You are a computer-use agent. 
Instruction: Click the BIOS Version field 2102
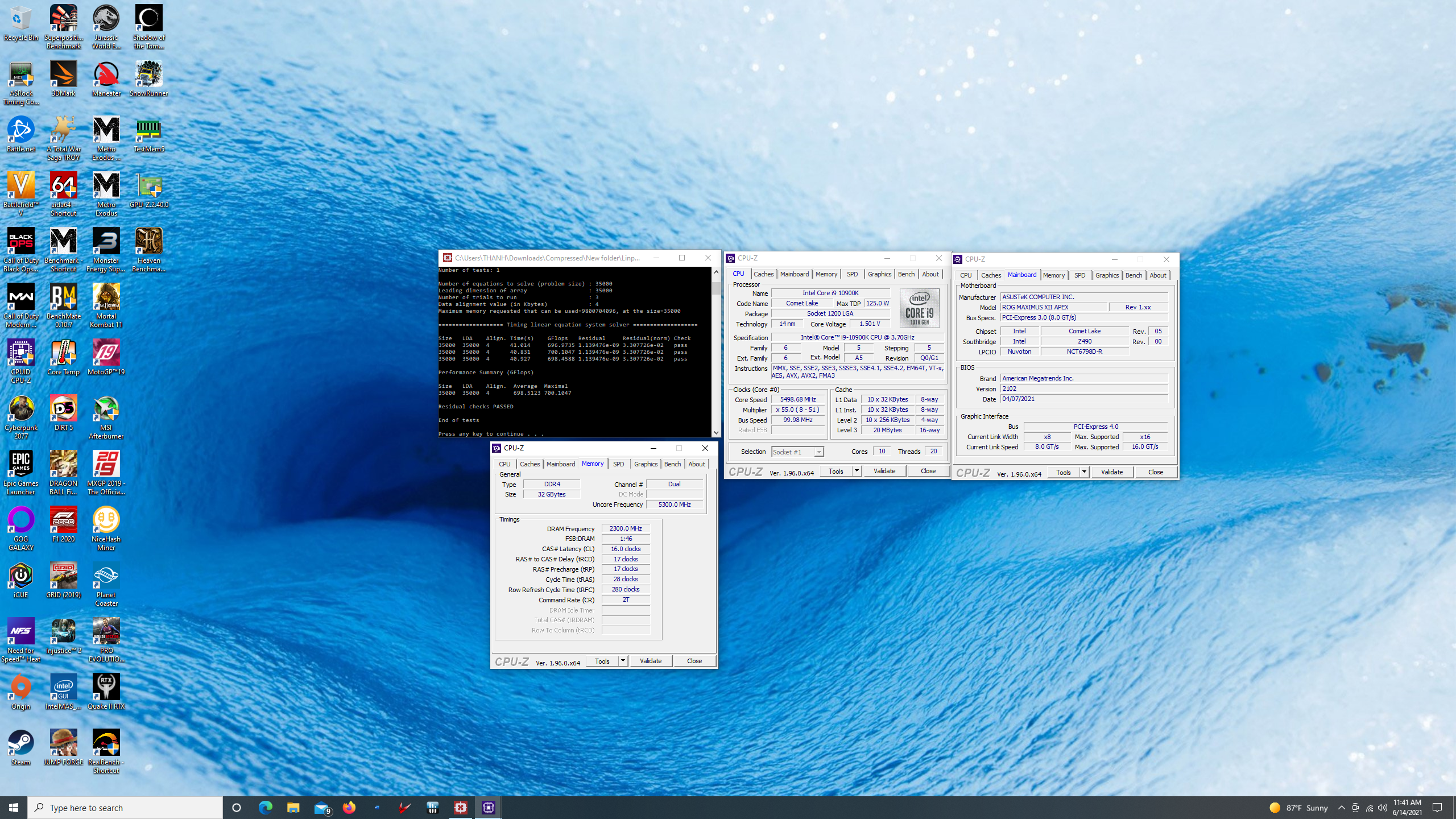[x=1084, y=389]
